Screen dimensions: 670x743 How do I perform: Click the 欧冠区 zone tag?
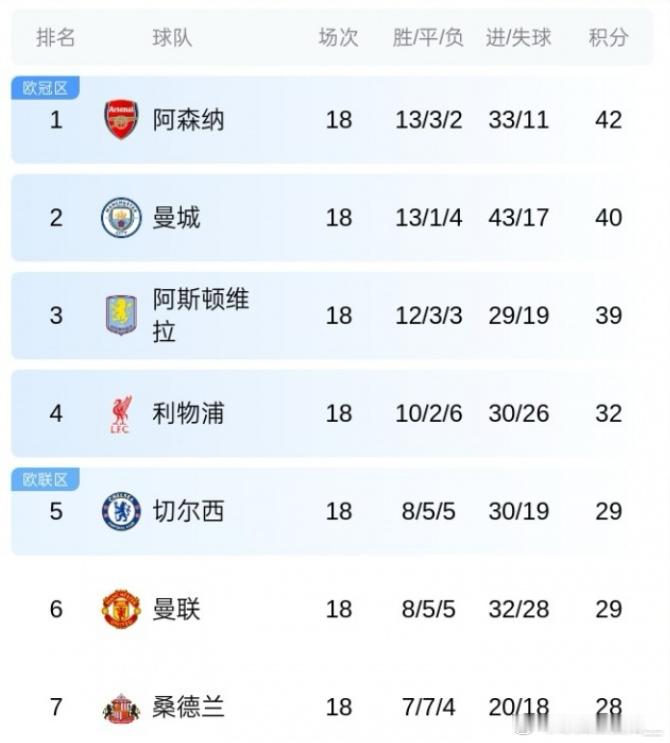point(45,88)
